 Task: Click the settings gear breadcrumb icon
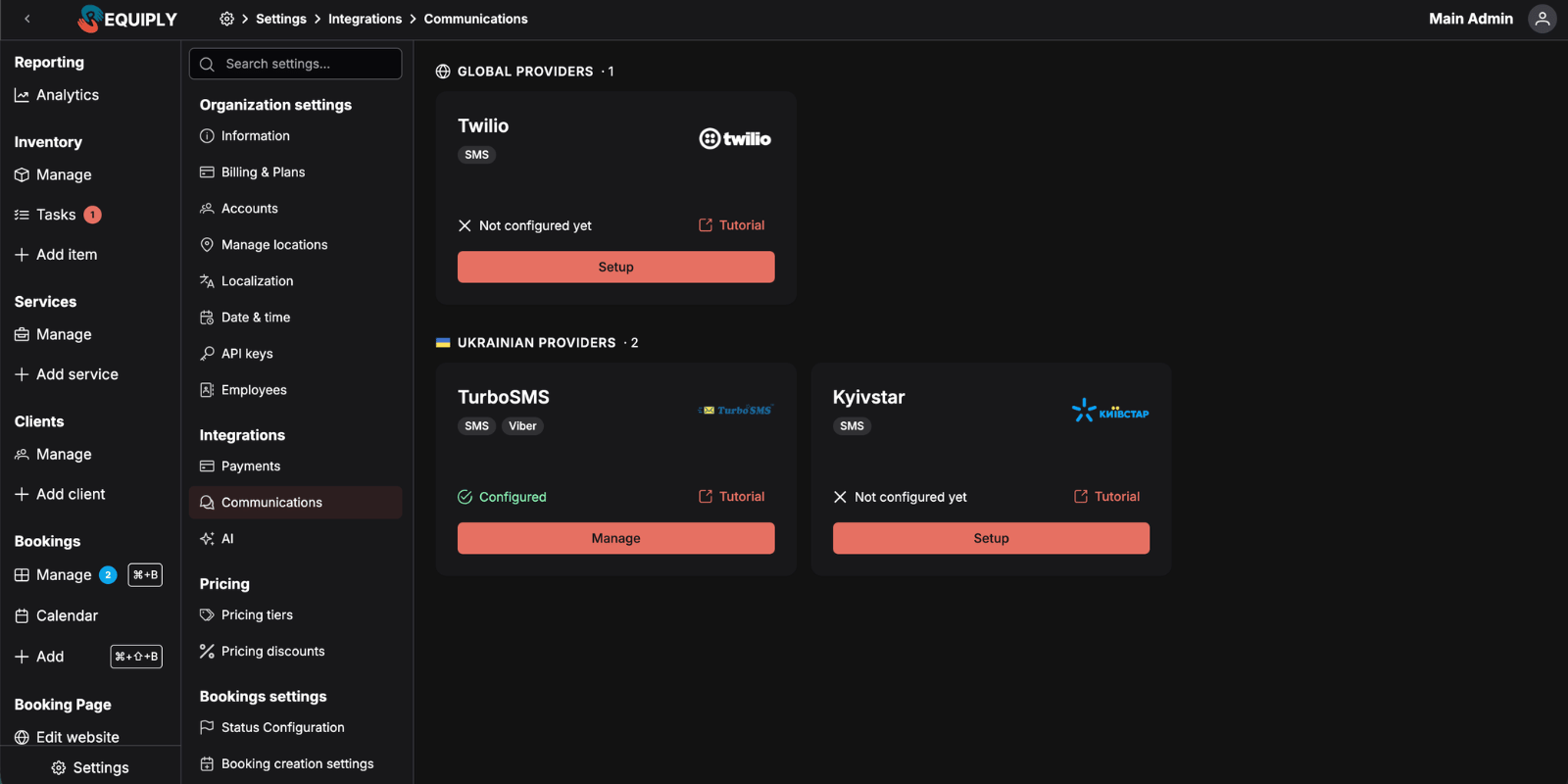226,19
